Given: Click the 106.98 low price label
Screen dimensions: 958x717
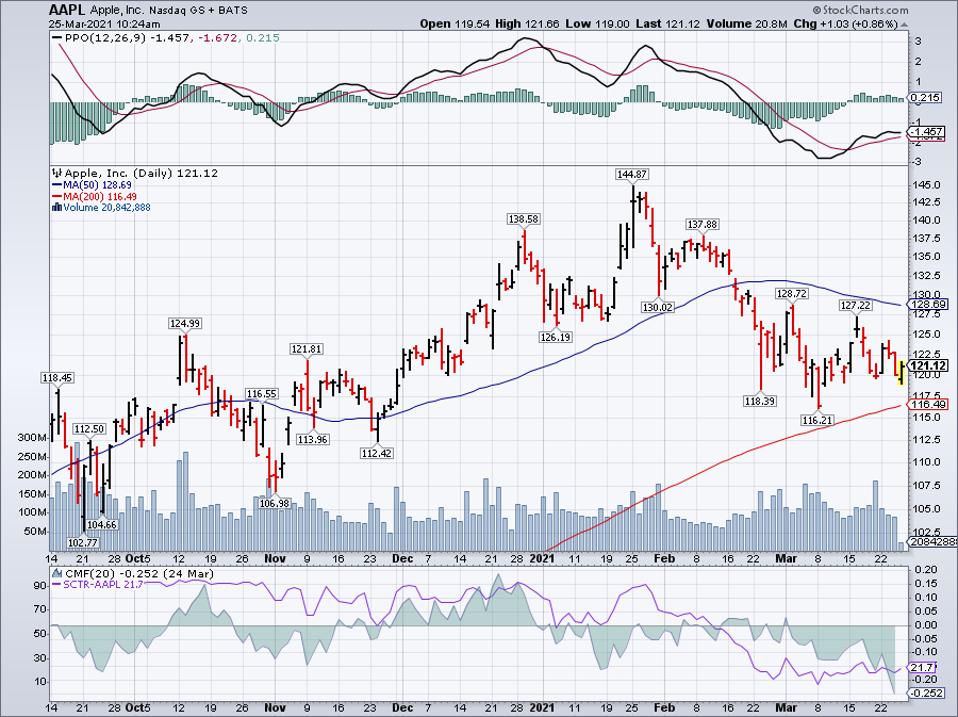Looking at the screenshot, I should click(273, 504).
